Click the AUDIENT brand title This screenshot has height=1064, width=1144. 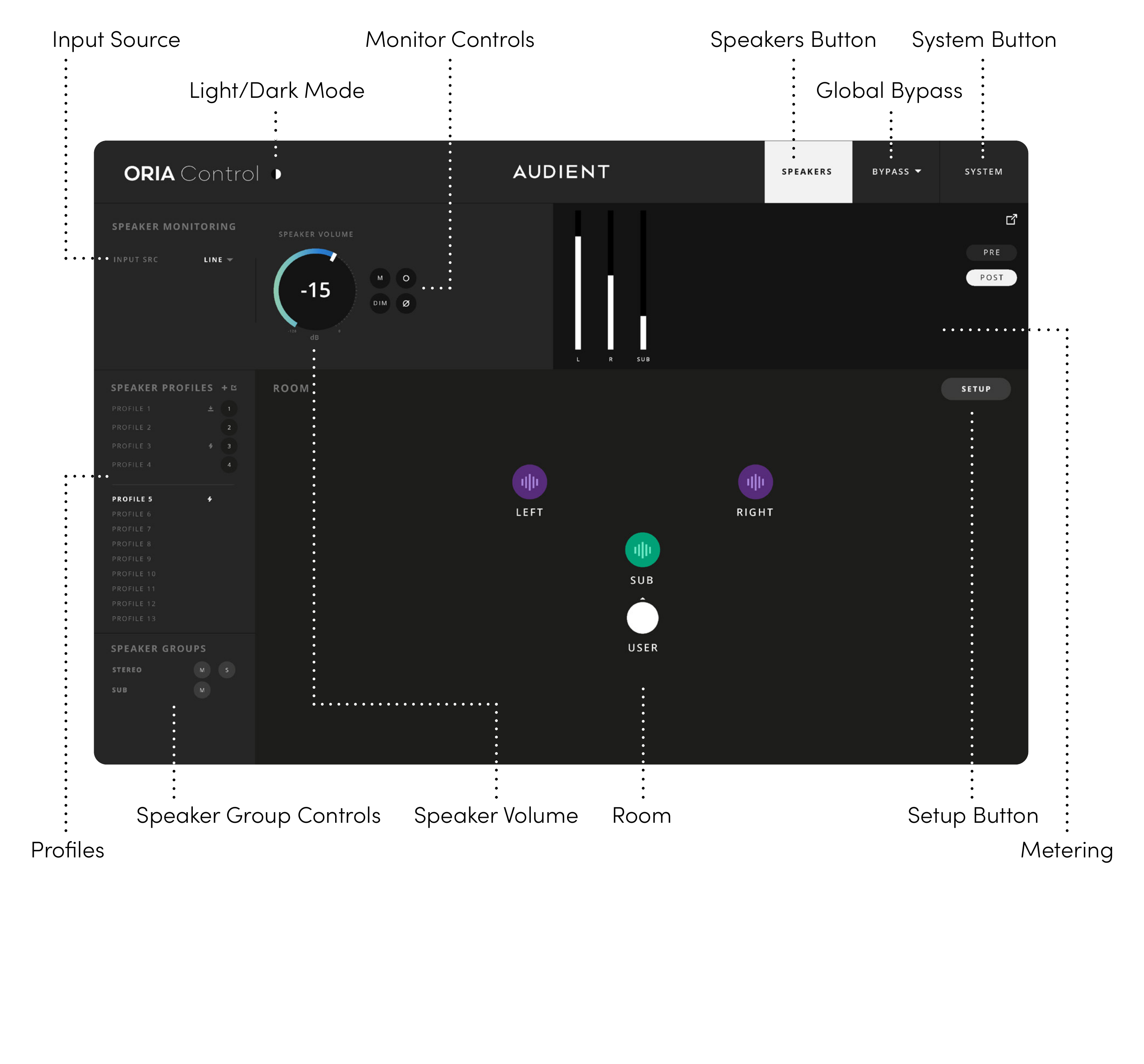pyautogui.click(x=561, y=172)
